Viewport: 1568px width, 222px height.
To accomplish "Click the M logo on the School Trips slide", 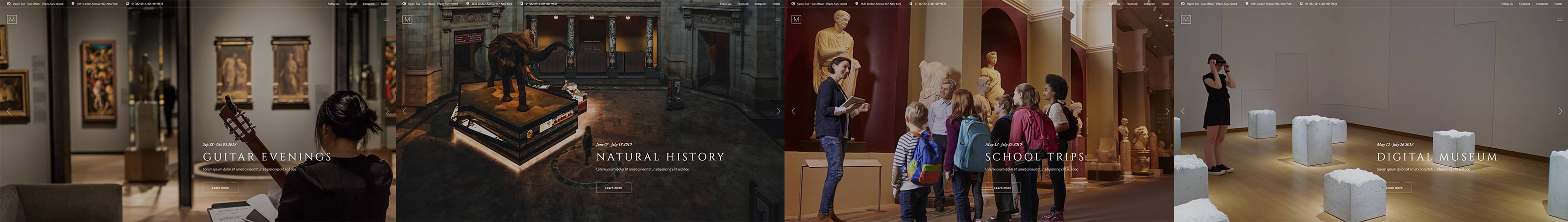I will click(796, 20).
